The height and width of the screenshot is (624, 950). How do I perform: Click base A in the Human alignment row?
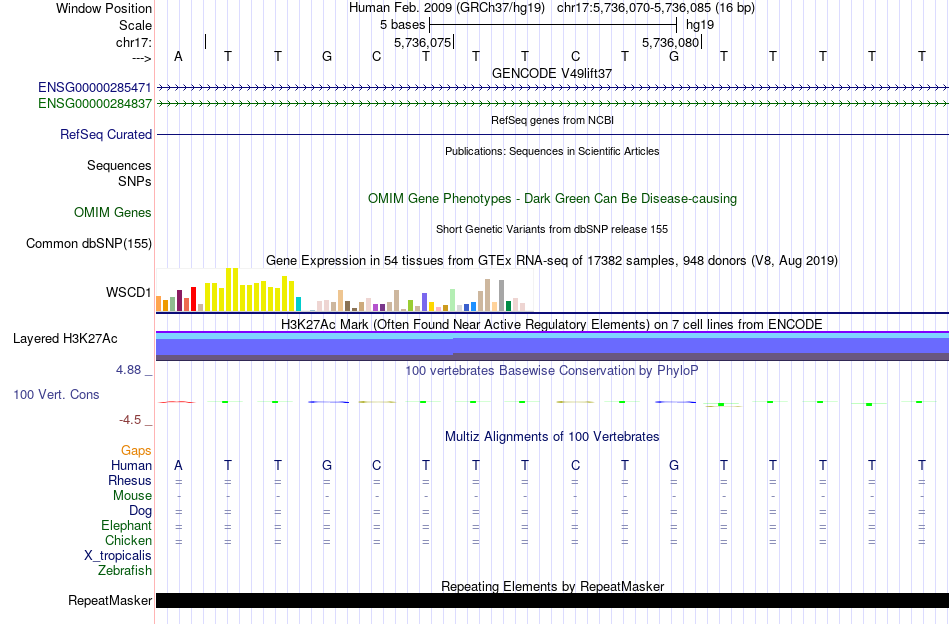(178, 465)
